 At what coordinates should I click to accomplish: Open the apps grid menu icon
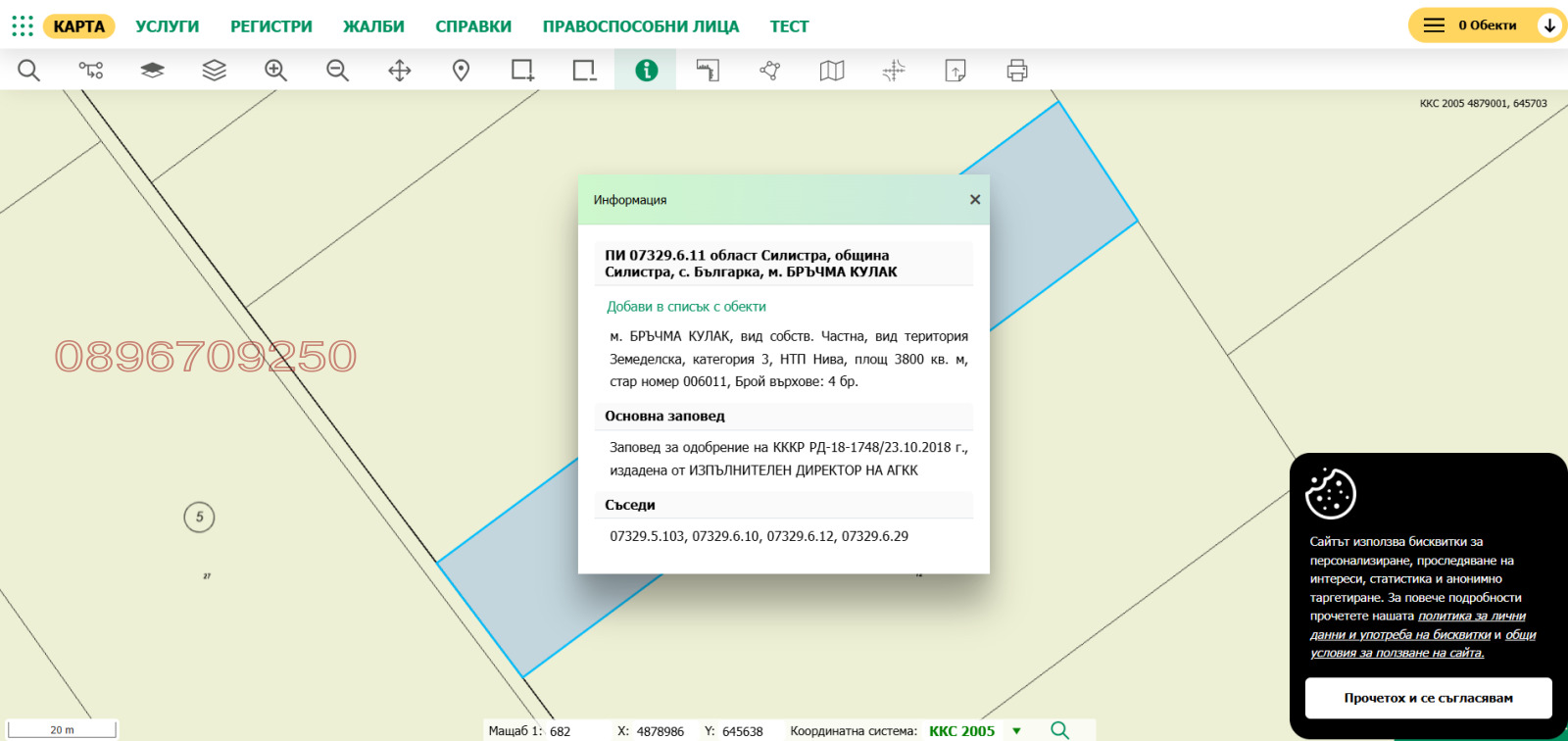[23, 25]
